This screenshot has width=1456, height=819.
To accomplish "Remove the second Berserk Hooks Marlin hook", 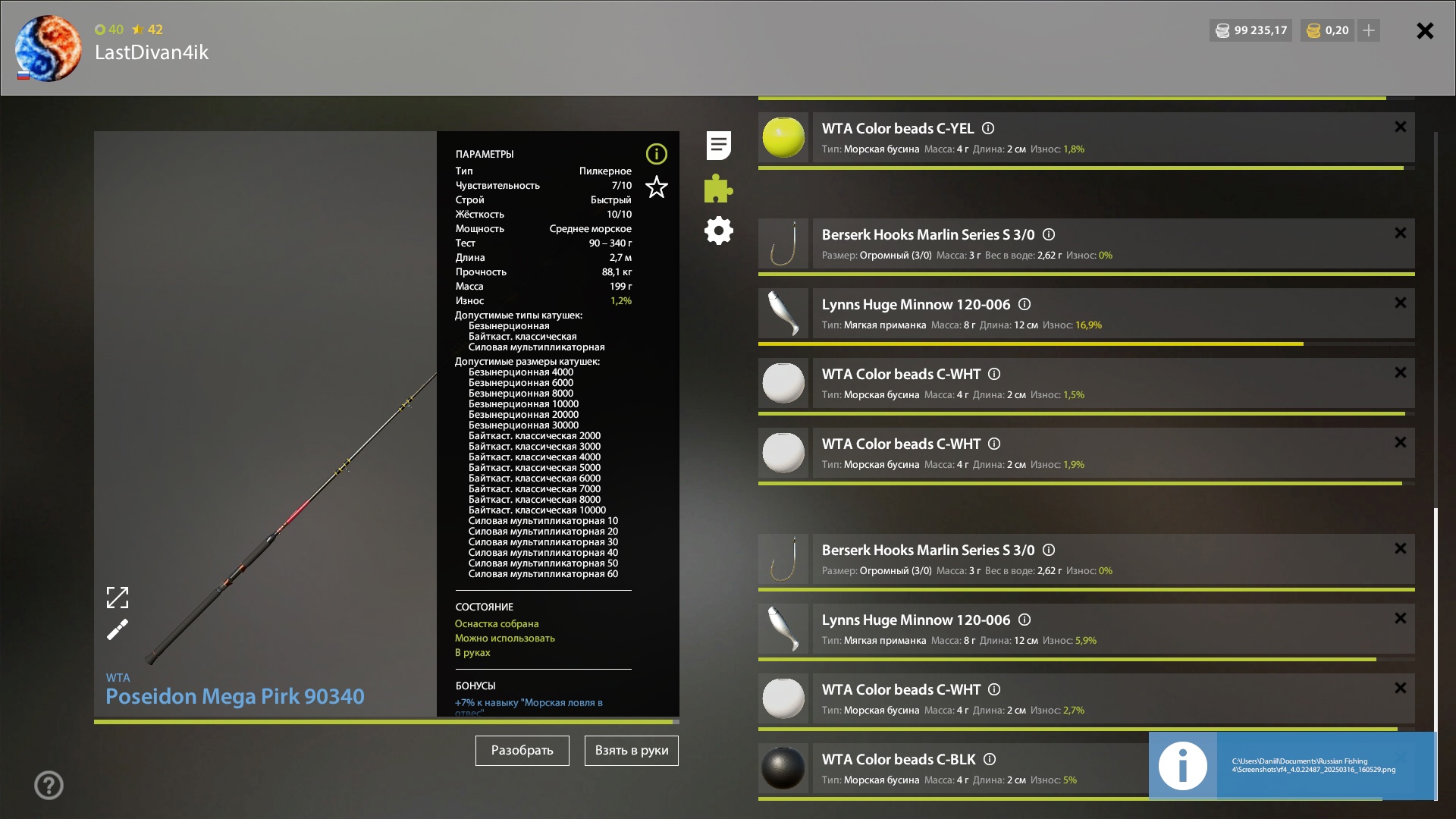I will pyautogui.click(x=1401, y=548).
